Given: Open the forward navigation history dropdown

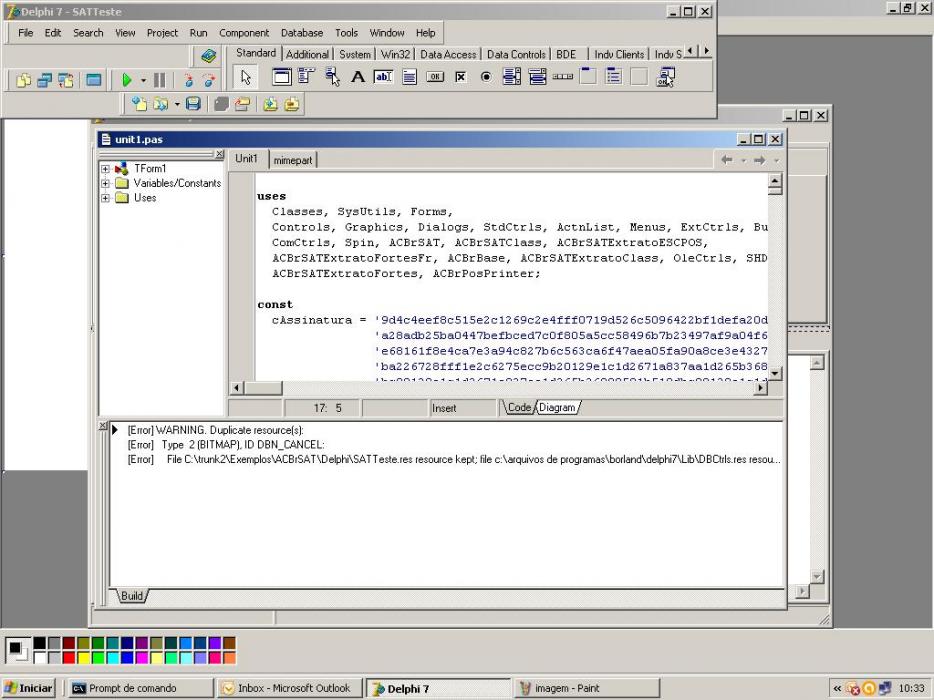Looking at the screenshot, I should click(x=776, y=160).
